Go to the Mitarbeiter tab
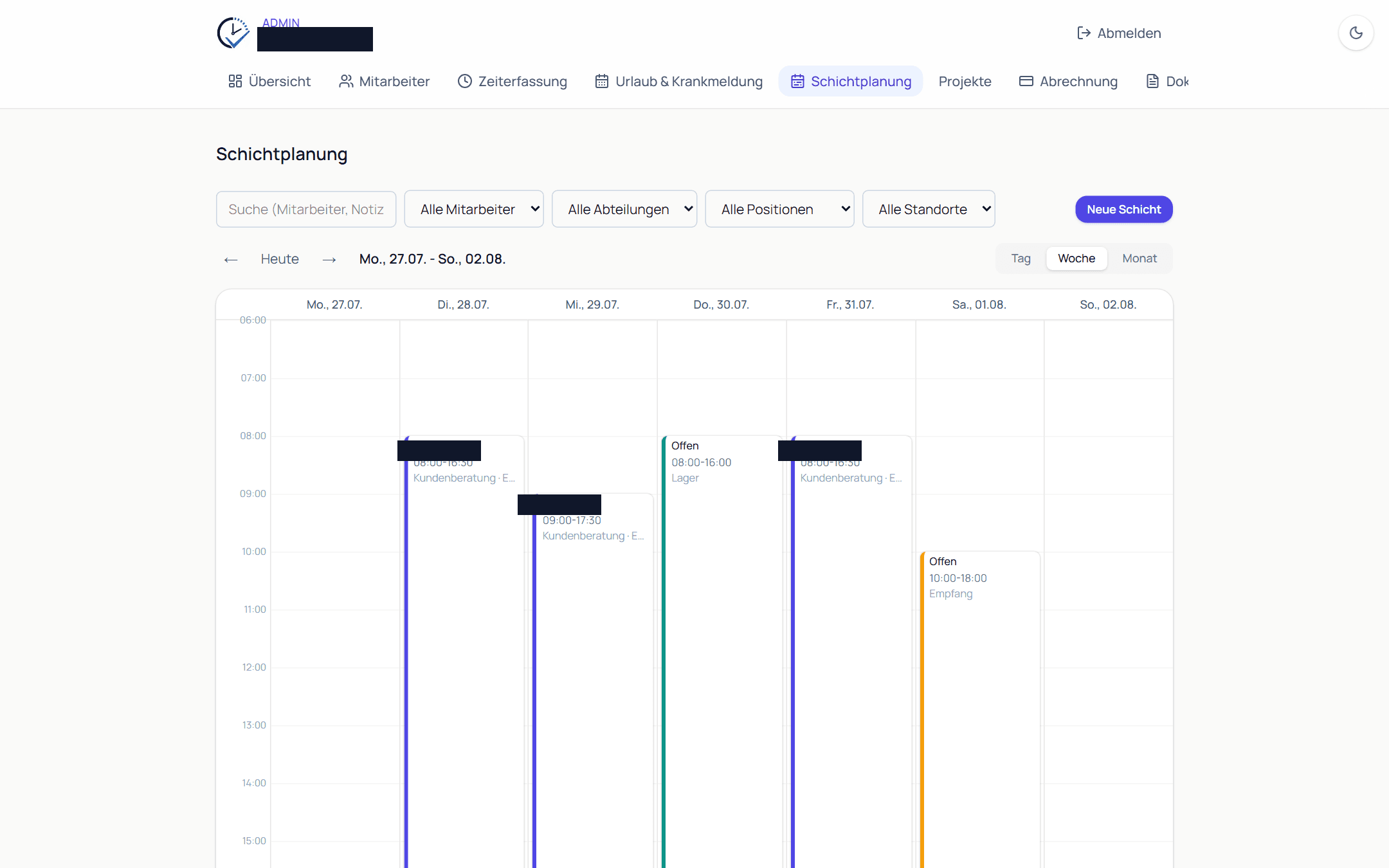Screen dimensions: 1389x868 click(x=384, y=81)
